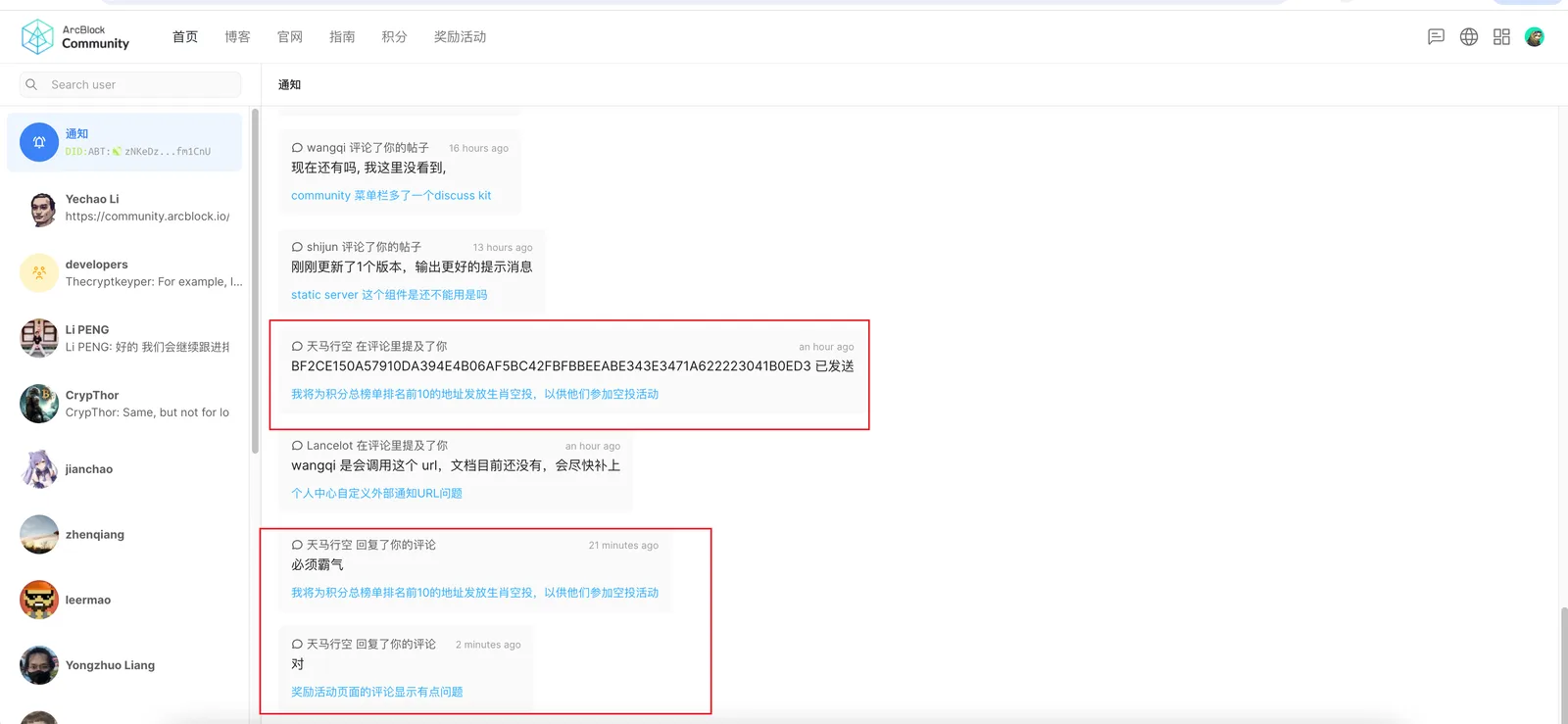Open jianchao's avatar
Screen dimensions: 1568x724
point(39,469)
